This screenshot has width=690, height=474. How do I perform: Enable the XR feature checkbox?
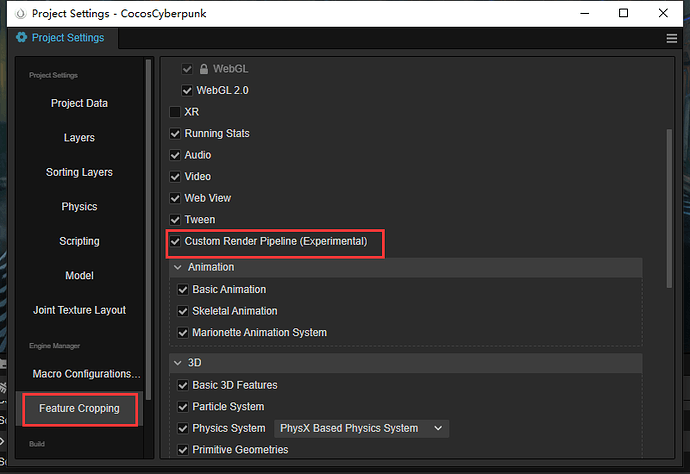176,112
